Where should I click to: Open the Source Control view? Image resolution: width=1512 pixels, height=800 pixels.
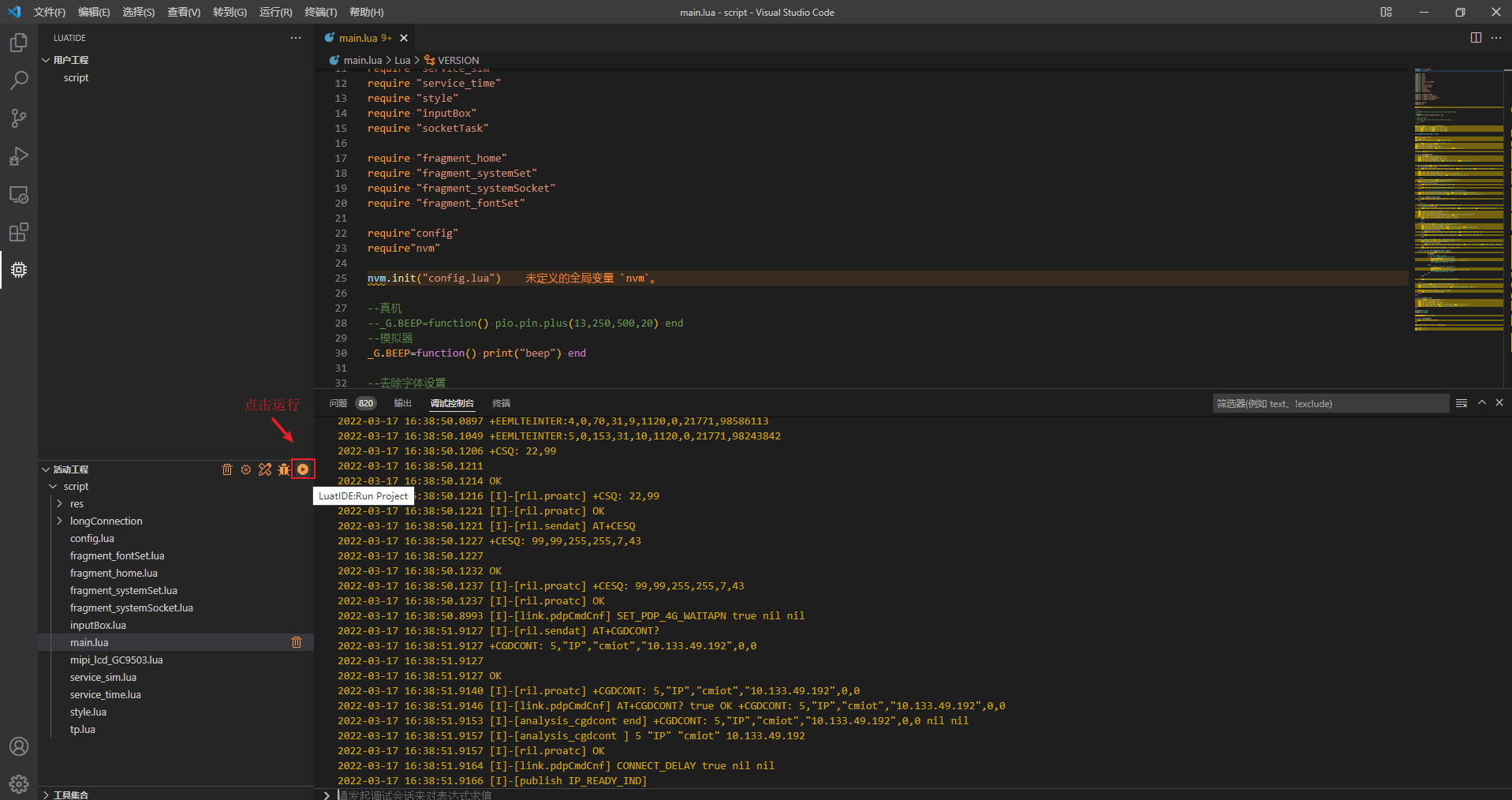(19, 118)
